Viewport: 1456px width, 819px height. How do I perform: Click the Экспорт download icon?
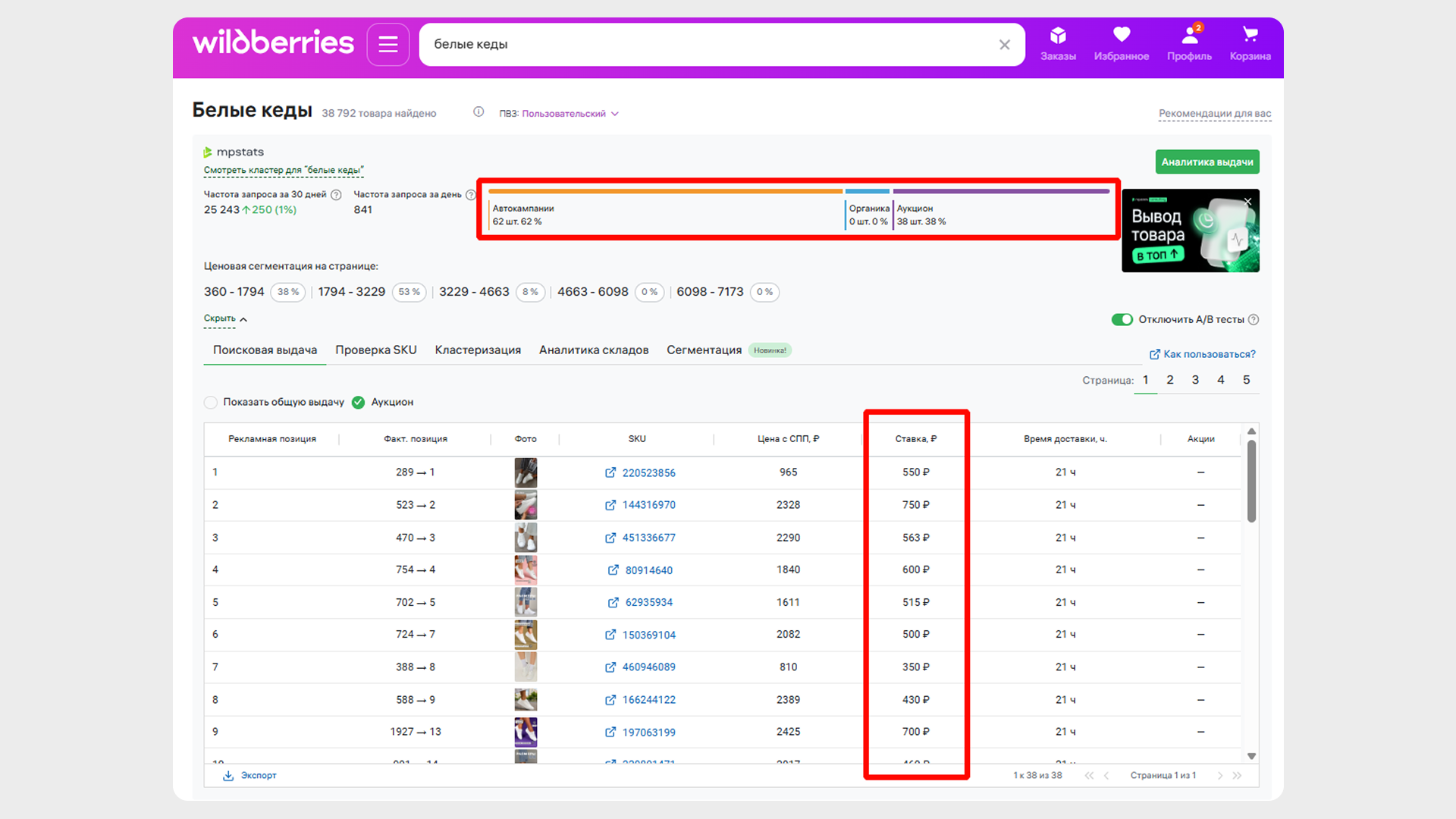(x=228, y=776)
